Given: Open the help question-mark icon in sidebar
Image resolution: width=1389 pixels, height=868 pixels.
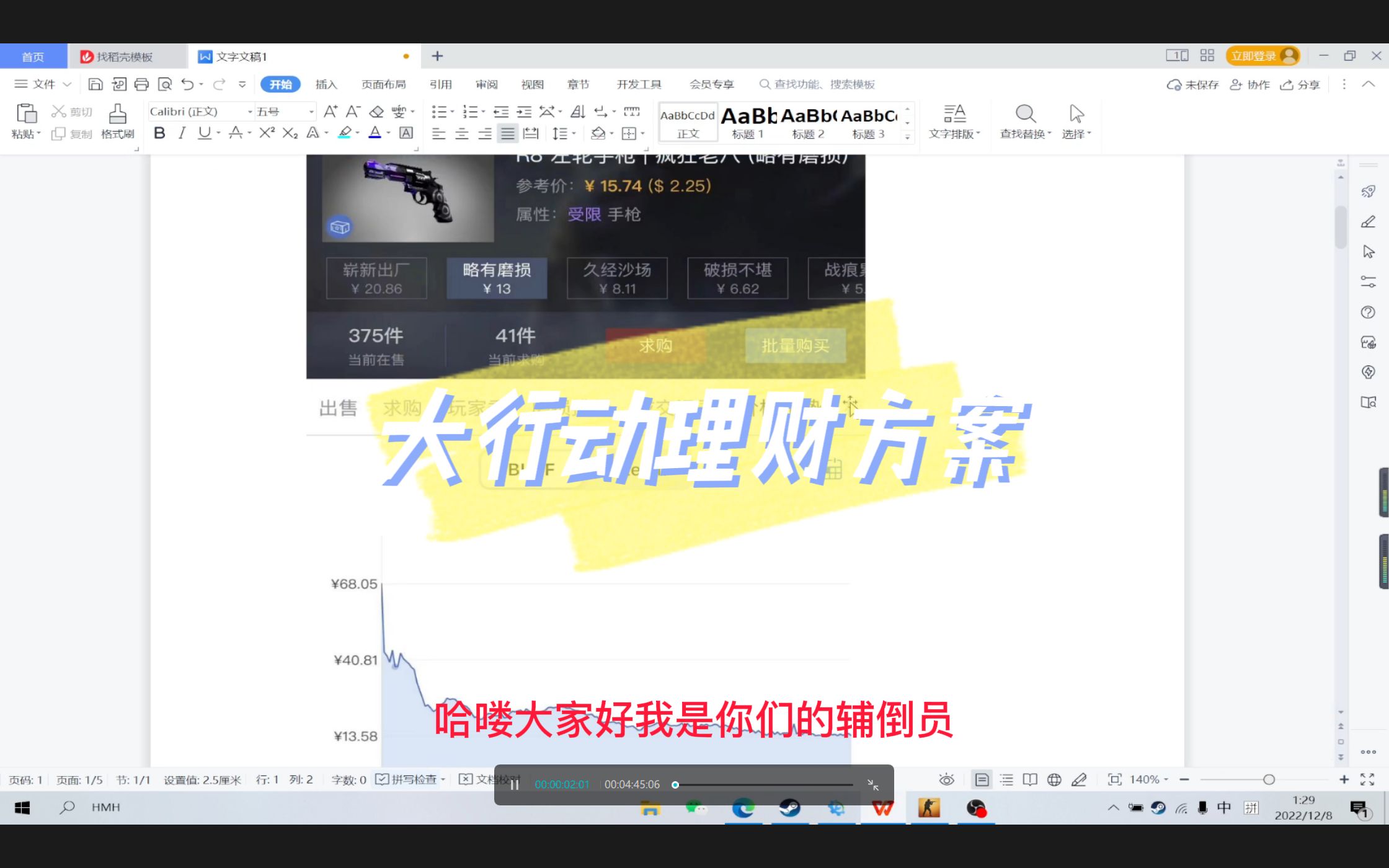Looking at the screenshot, I should point(1368,312).
